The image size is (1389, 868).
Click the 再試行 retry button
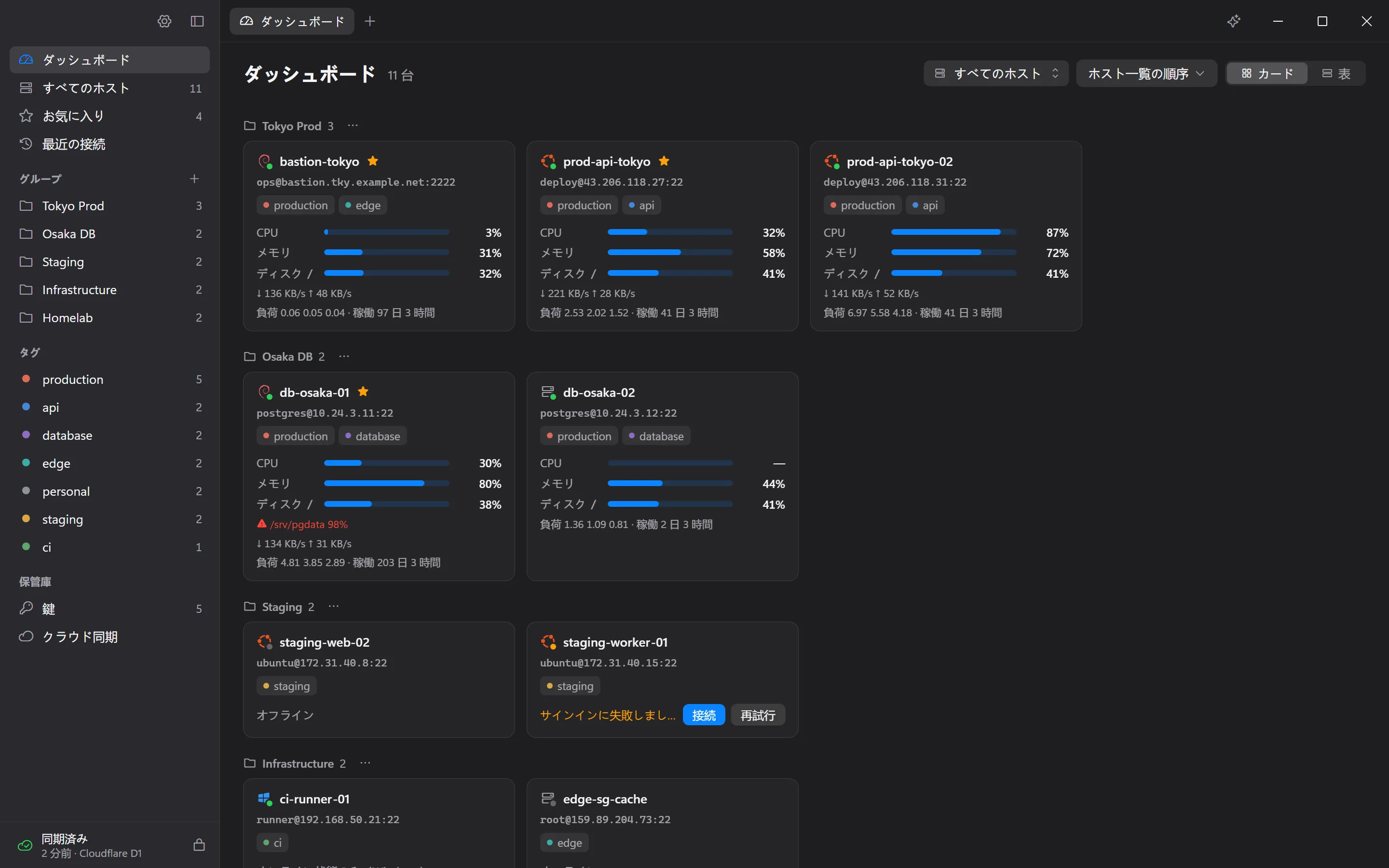pos(758,715)
